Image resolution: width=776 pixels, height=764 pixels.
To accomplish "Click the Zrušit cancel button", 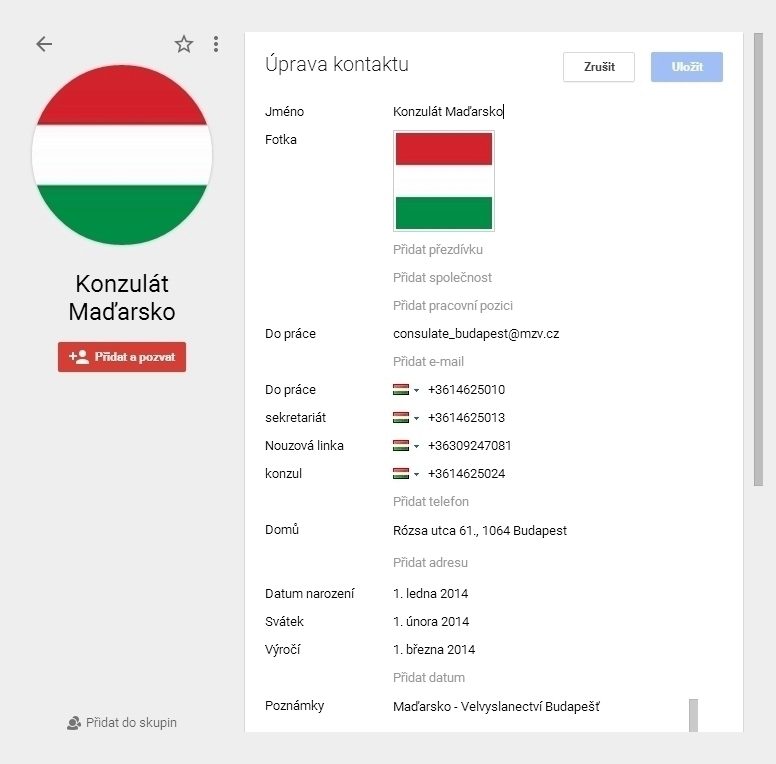I will (x=599, y=67).
